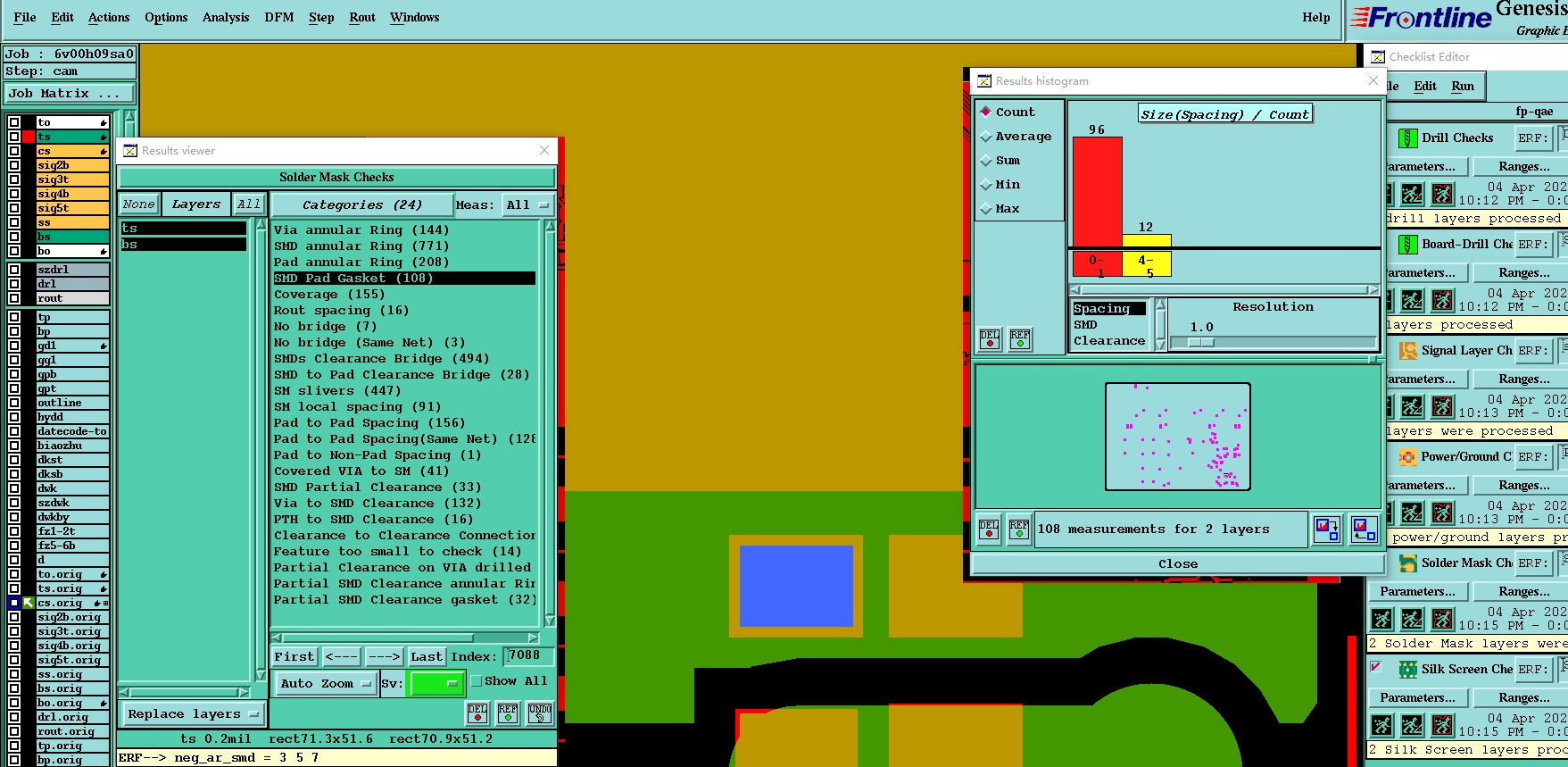The width and height of the screenshot is (1568, 767).
Task: Click the Solder Mask Check icon
Action: pos(1407,563)
